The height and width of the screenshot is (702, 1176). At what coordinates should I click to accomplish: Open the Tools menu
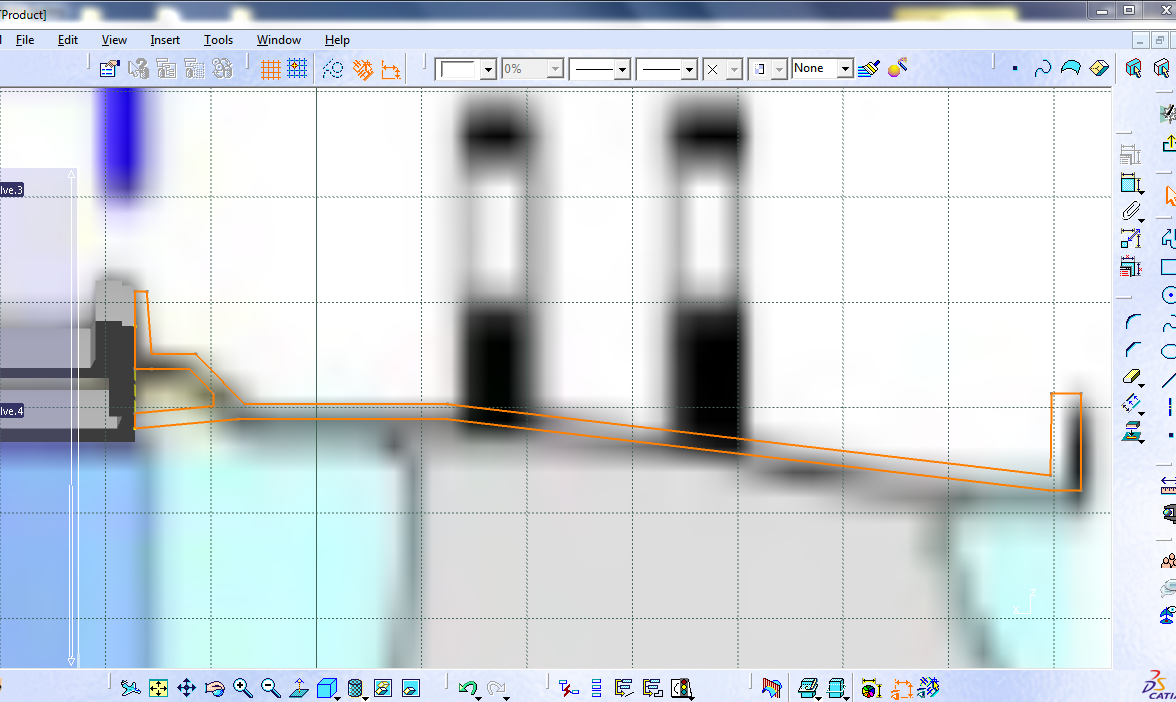point(218,40)
